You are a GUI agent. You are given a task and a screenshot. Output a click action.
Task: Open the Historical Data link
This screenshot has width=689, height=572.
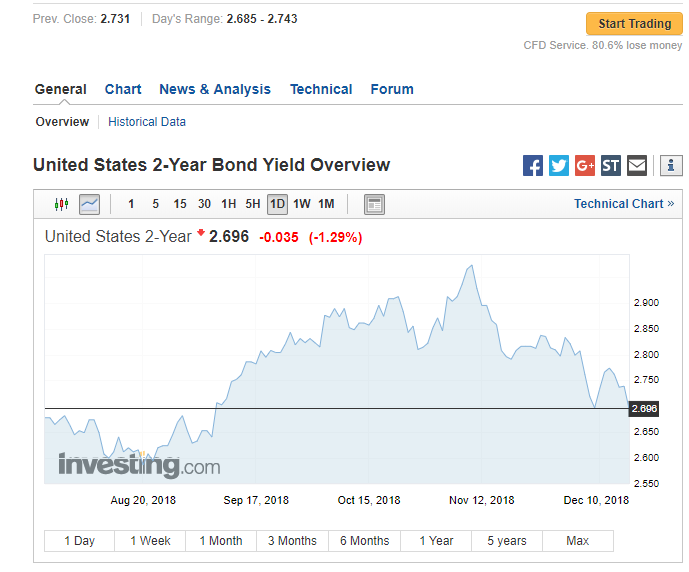pos(147,122)
